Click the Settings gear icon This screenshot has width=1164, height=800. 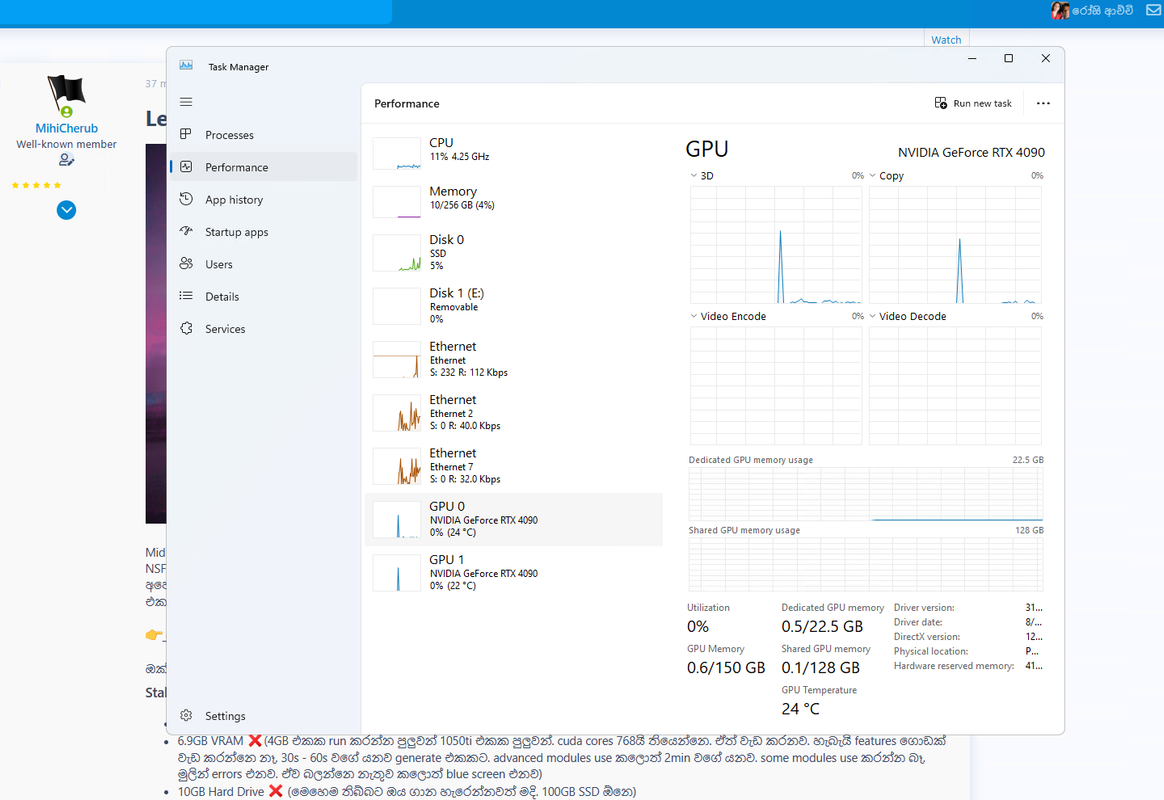click(186, 715)
